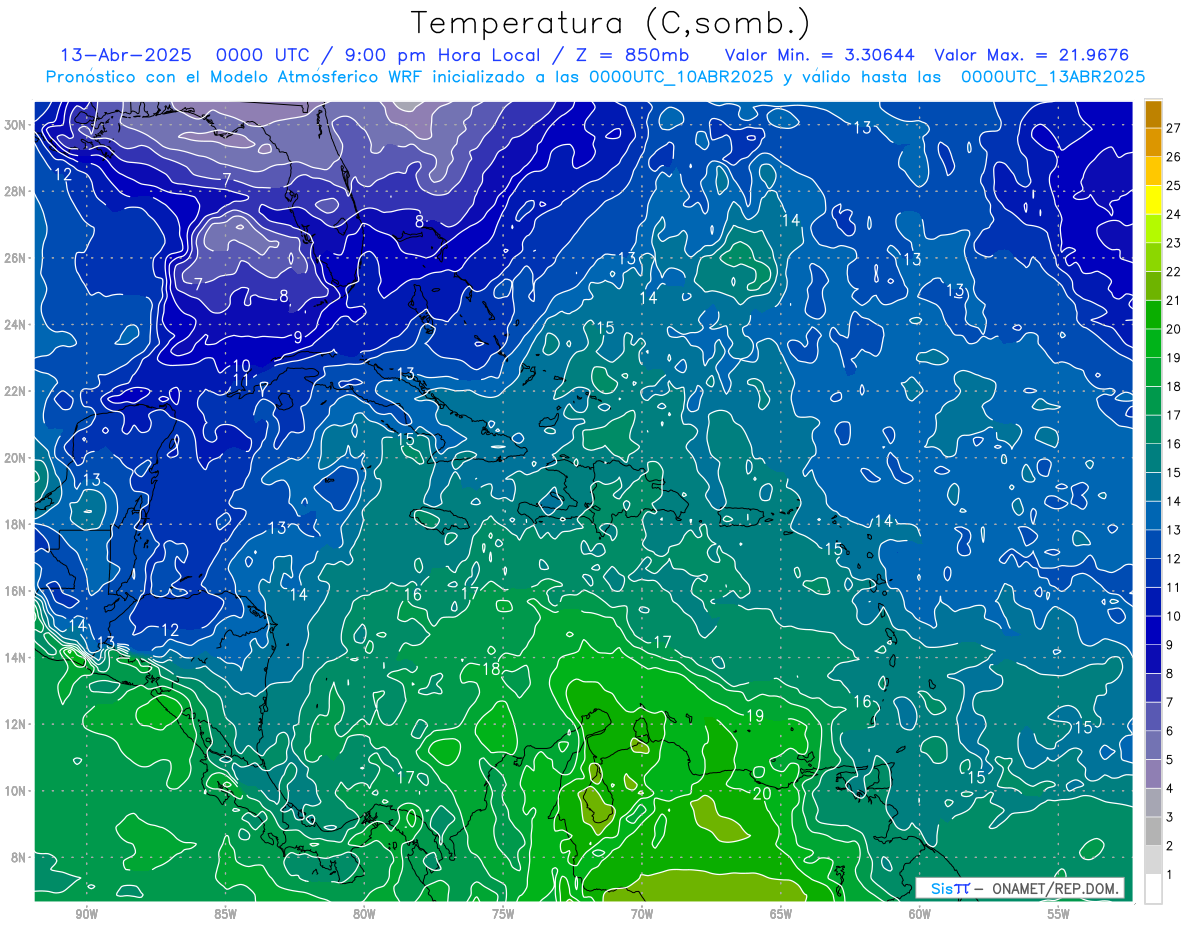
Task: Click the 22N latitude axis label
Action: (17, 391)
